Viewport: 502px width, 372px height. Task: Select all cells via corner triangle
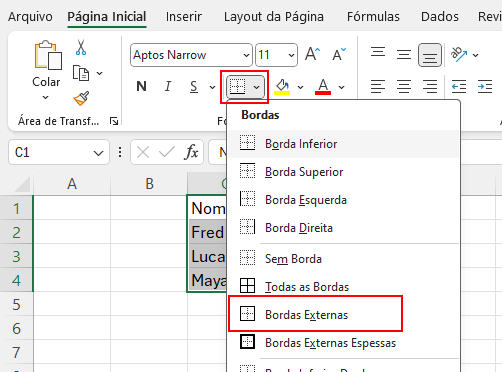23,184
